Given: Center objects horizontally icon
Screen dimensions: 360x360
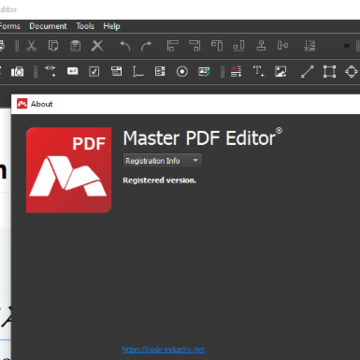Looking at the screenshot, I should coord(261,46).
